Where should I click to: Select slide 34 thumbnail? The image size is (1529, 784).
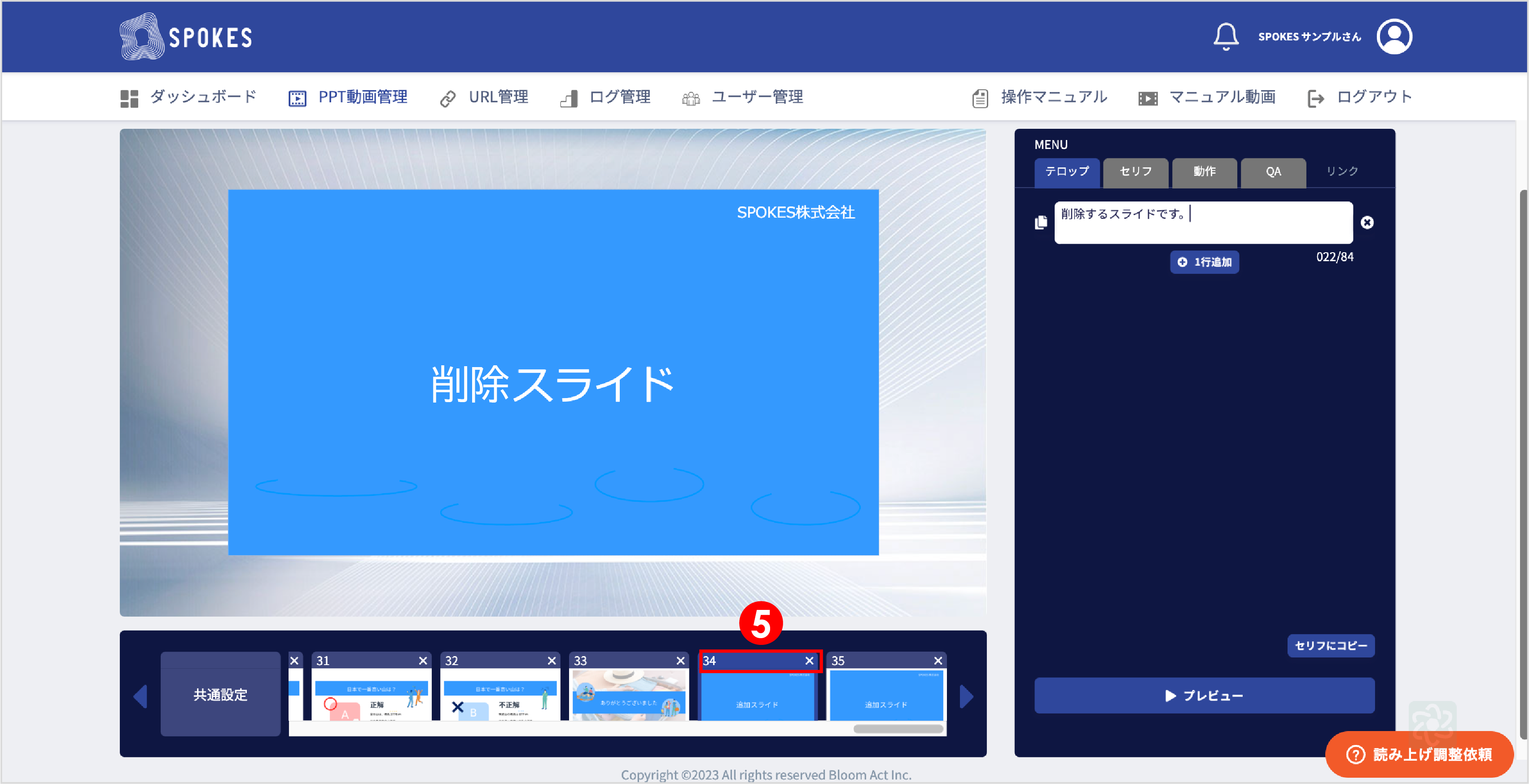point(758,695)
